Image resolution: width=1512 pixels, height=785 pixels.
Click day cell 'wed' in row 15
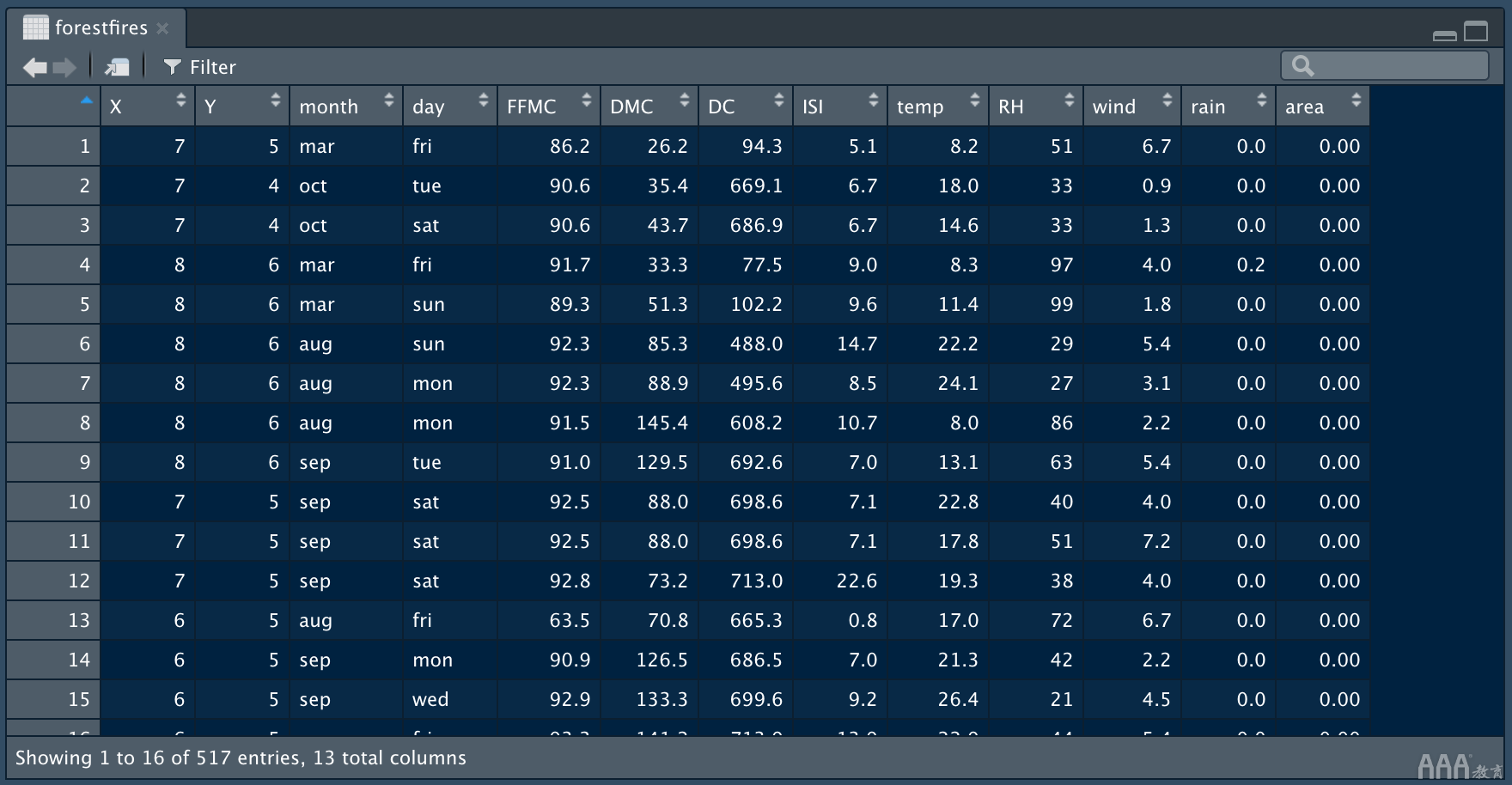click(x=430, y=700)
